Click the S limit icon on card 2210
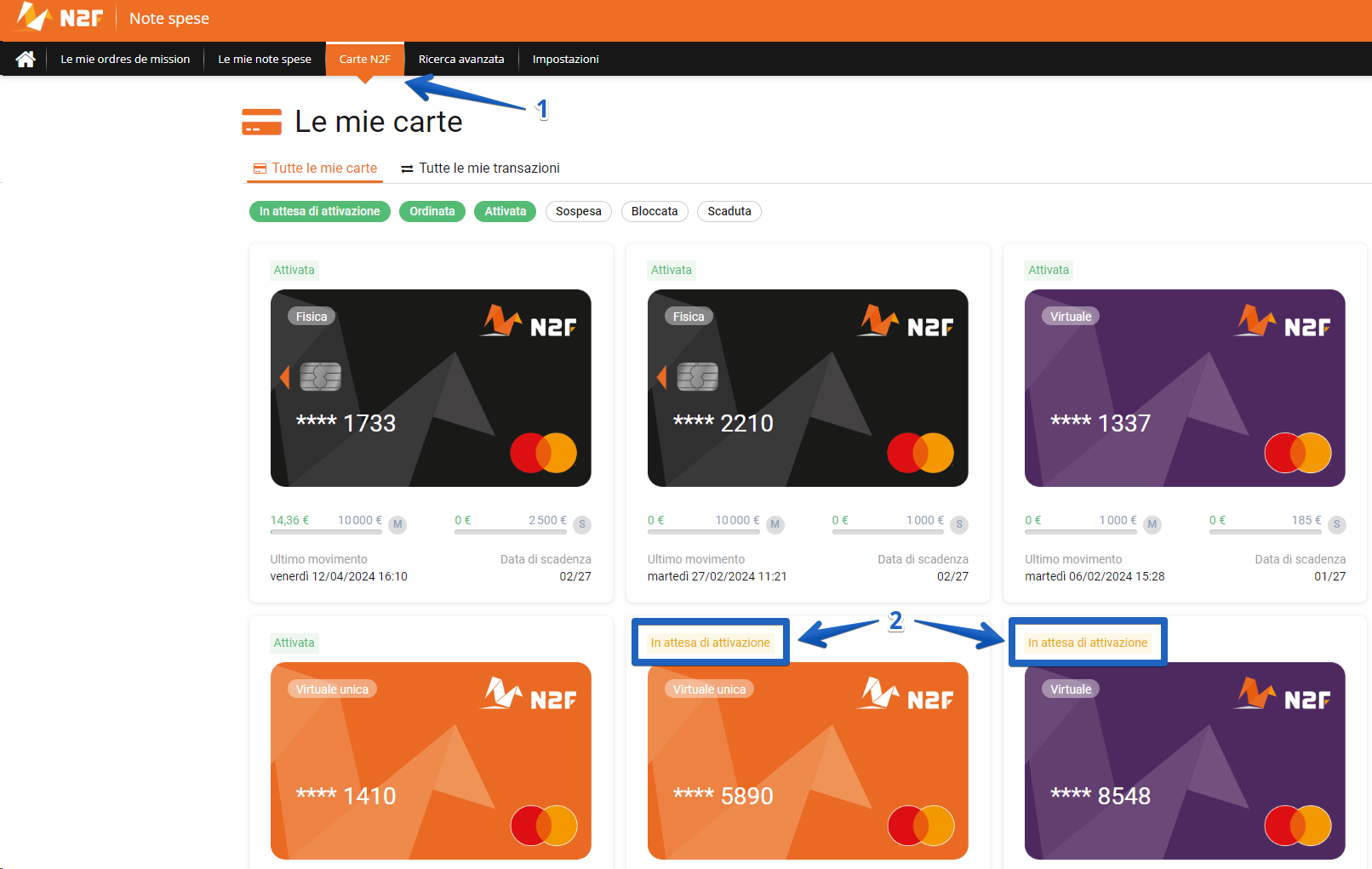This screenshot has height=869, width=1372. (959, 524)
